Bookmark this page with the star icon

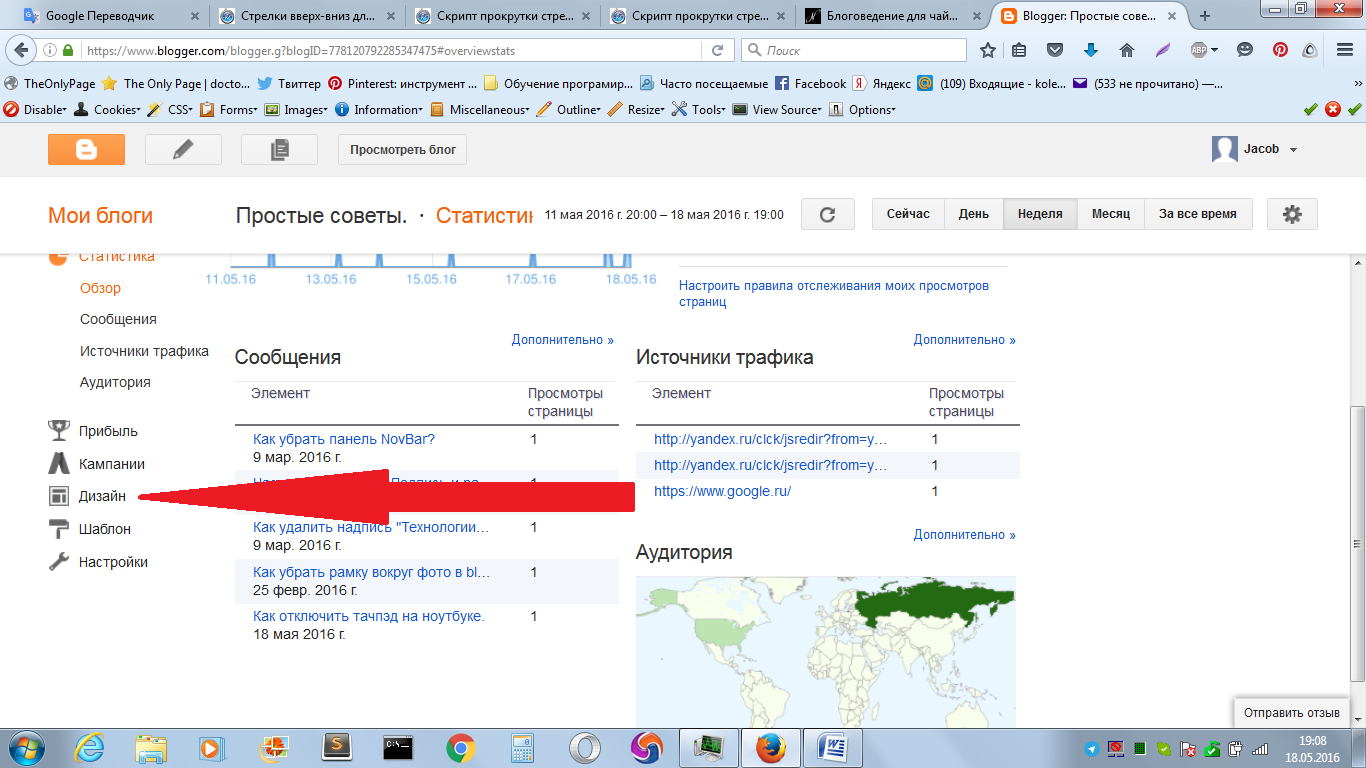[x=988, y=50]
